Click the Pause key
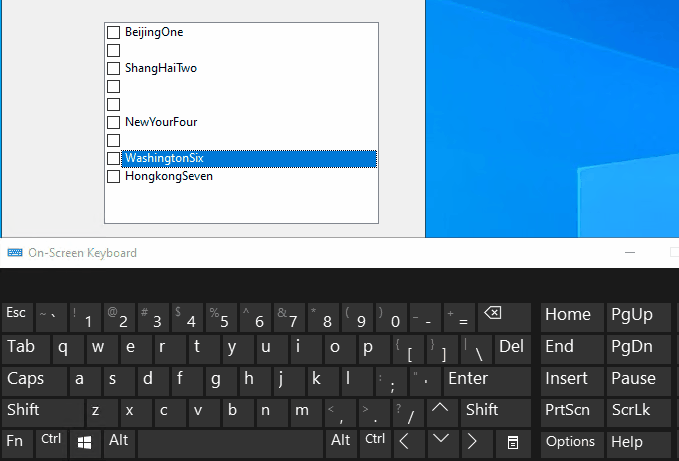Viewport: 679px width, 461px height. [x=638, y=380]
